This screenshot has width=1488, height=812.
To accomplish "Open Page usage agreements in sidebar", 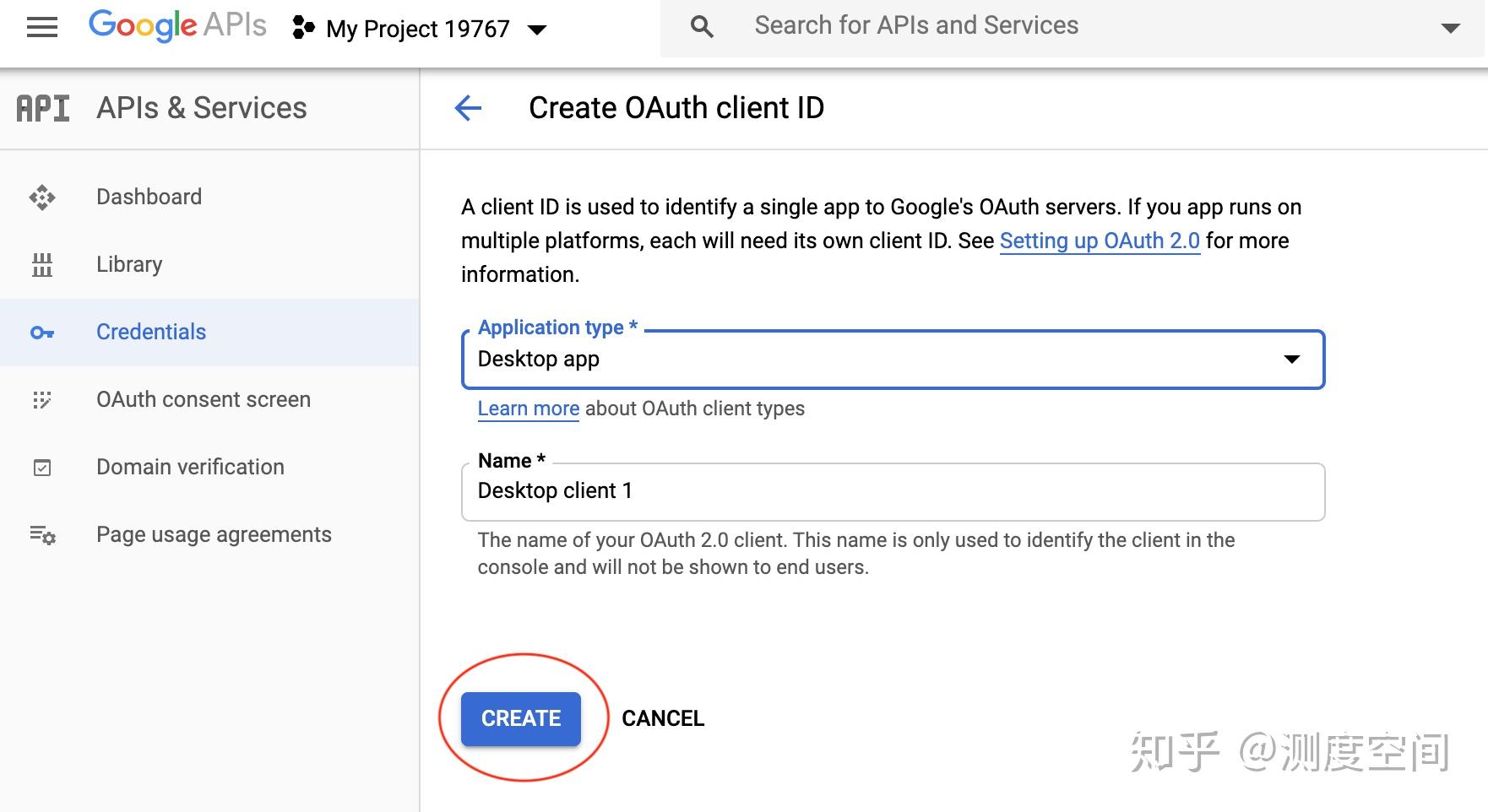I will pyautogui.click(x=214, y=534).
